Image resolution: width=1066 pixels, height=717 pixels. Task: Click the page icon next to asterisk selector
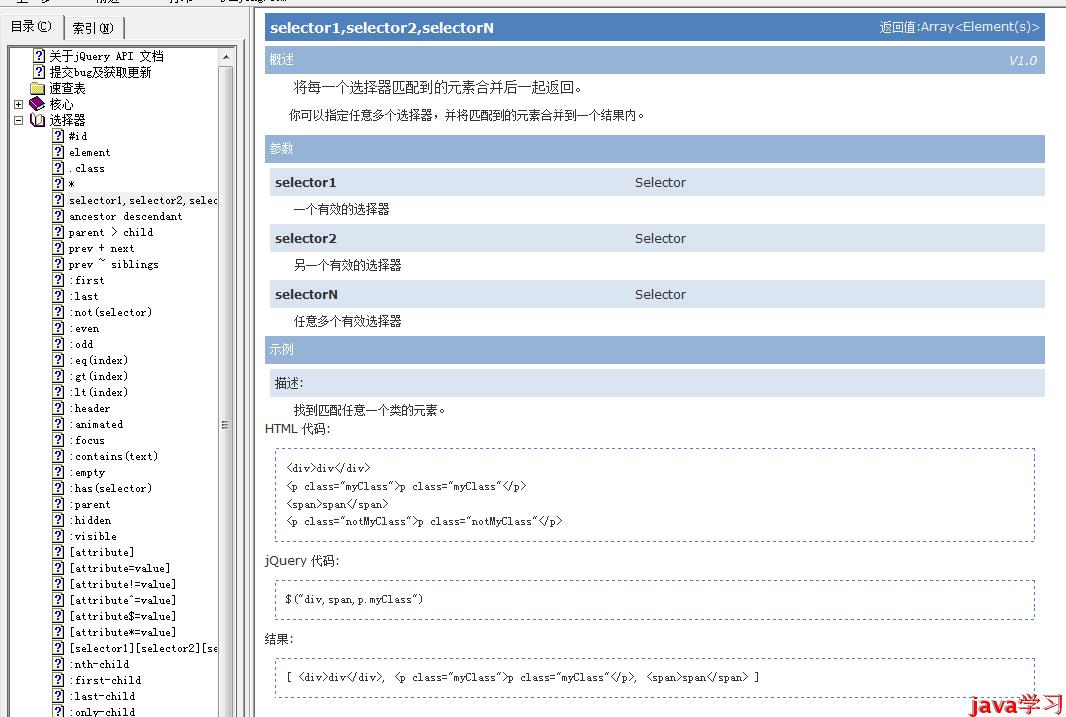click(x=58, y=184)
